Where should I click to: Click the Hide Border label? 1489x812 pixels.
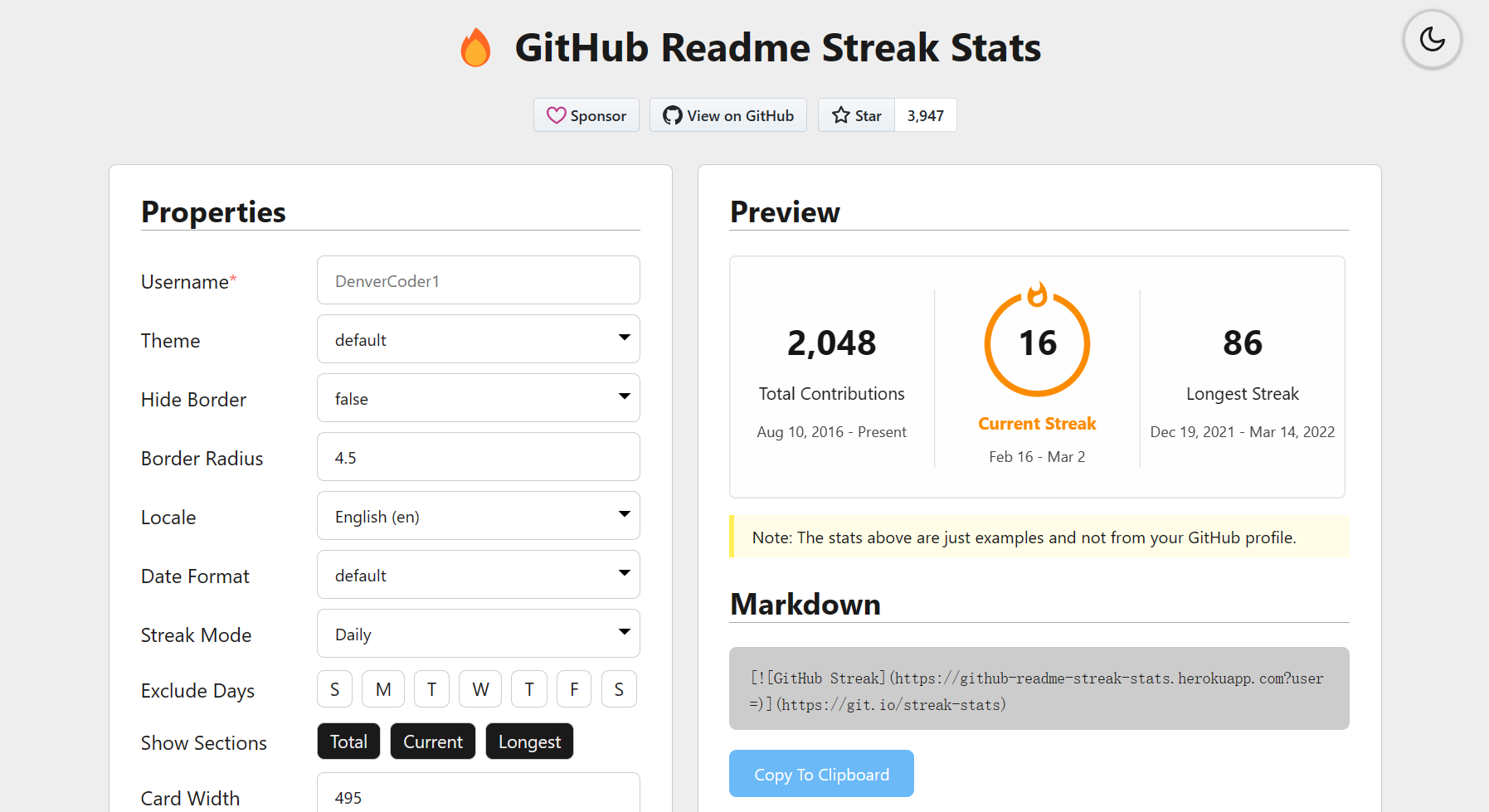(x=193, y=400)
